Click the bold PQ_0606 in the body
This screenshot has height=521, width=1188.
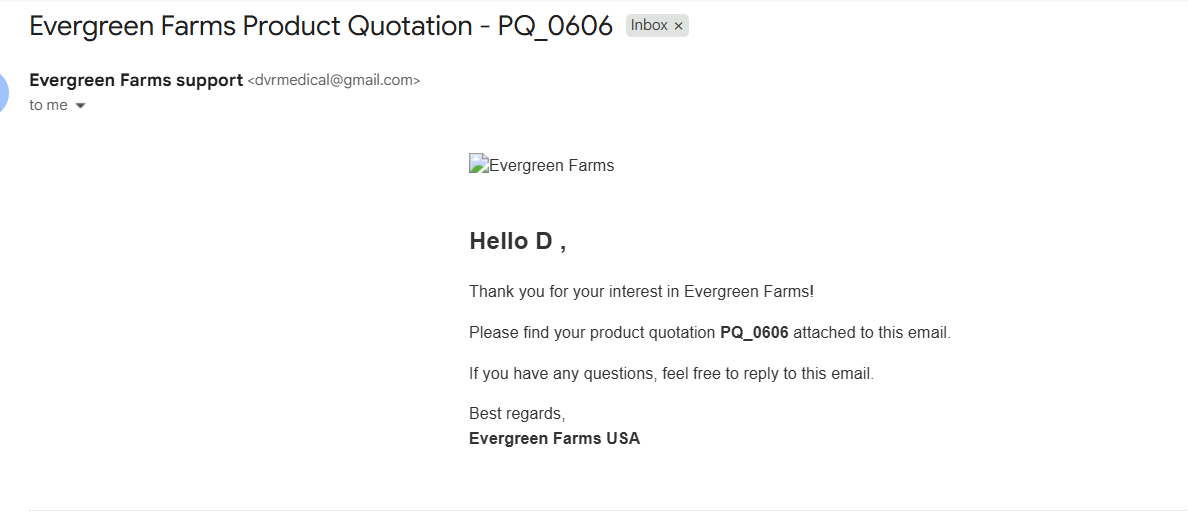(754, 332)
